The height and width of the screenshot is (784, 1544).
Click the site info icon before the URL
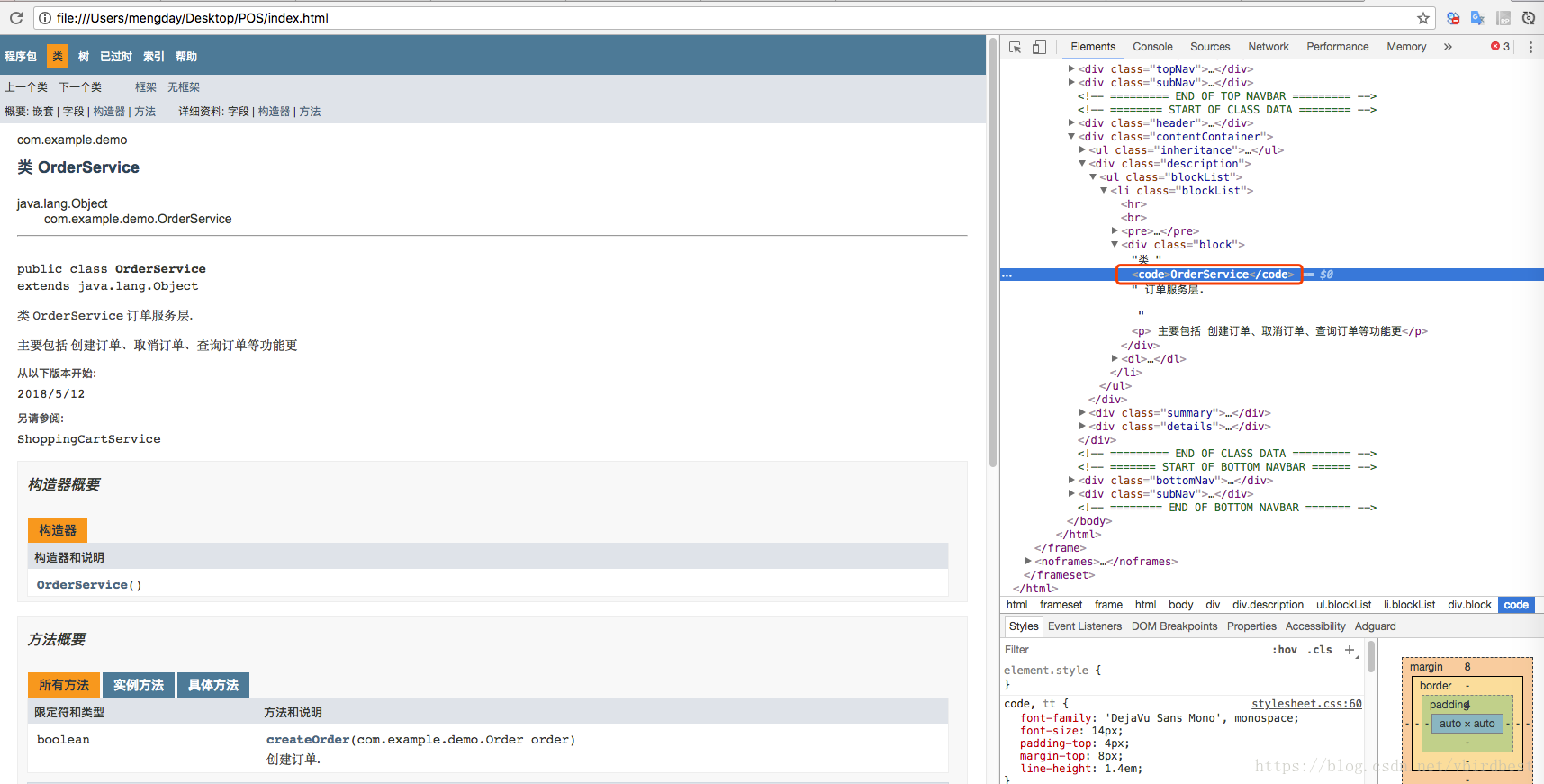click(44, 18)
